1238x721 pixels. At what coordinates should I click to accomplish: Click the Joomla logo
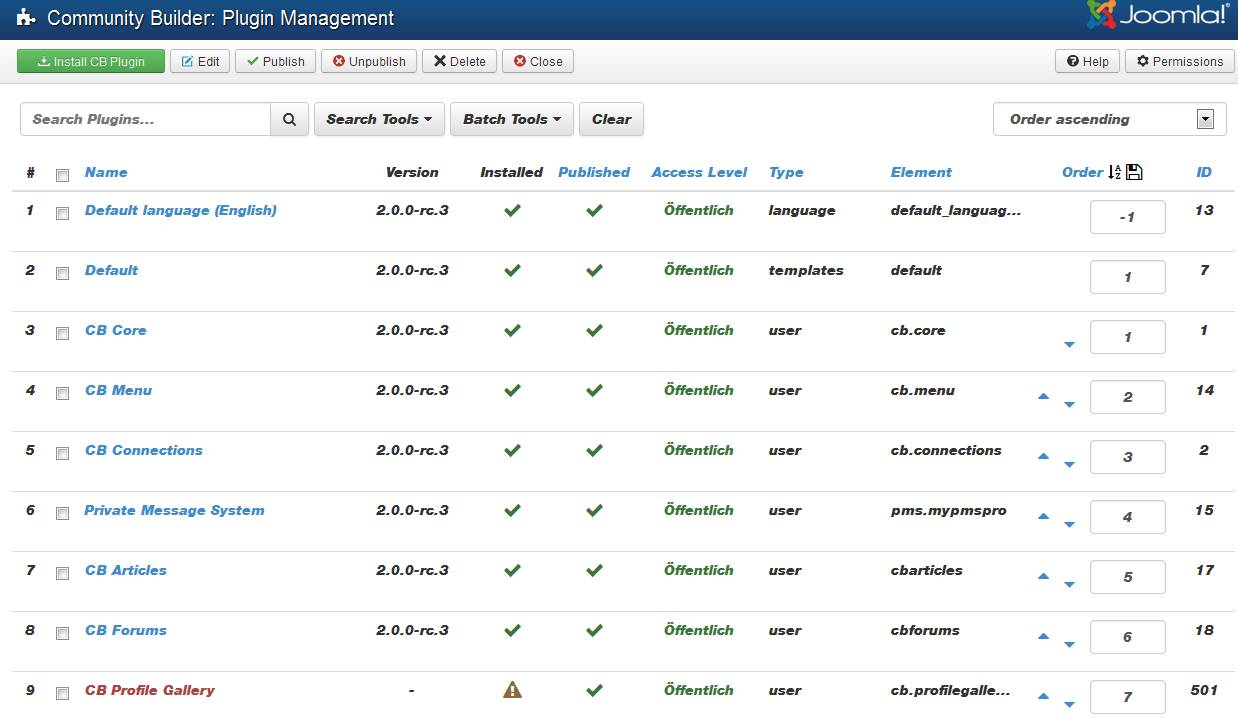pos(1158,15)
